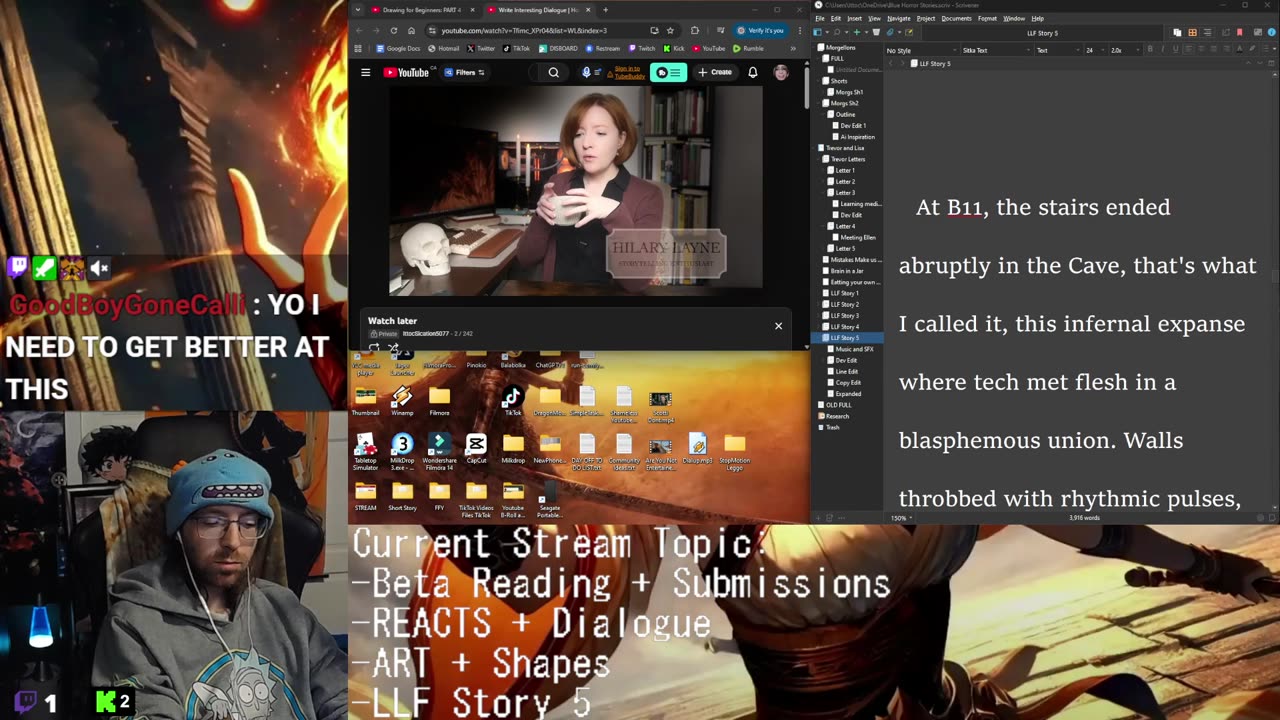Apply bold formatting in Scrivener

pyautogui.click(x=1149, y=50)
